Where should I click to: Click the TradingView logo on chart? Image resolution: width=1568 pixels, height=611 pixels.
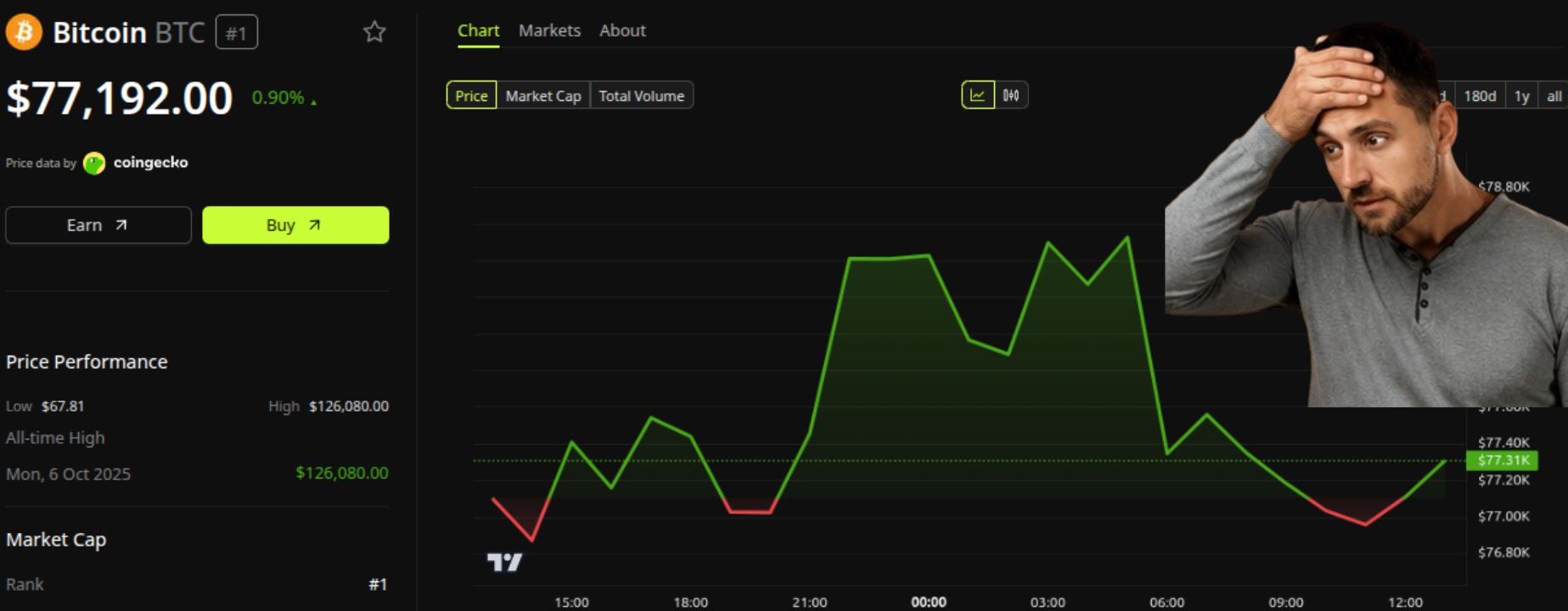[x=504, y=562]
